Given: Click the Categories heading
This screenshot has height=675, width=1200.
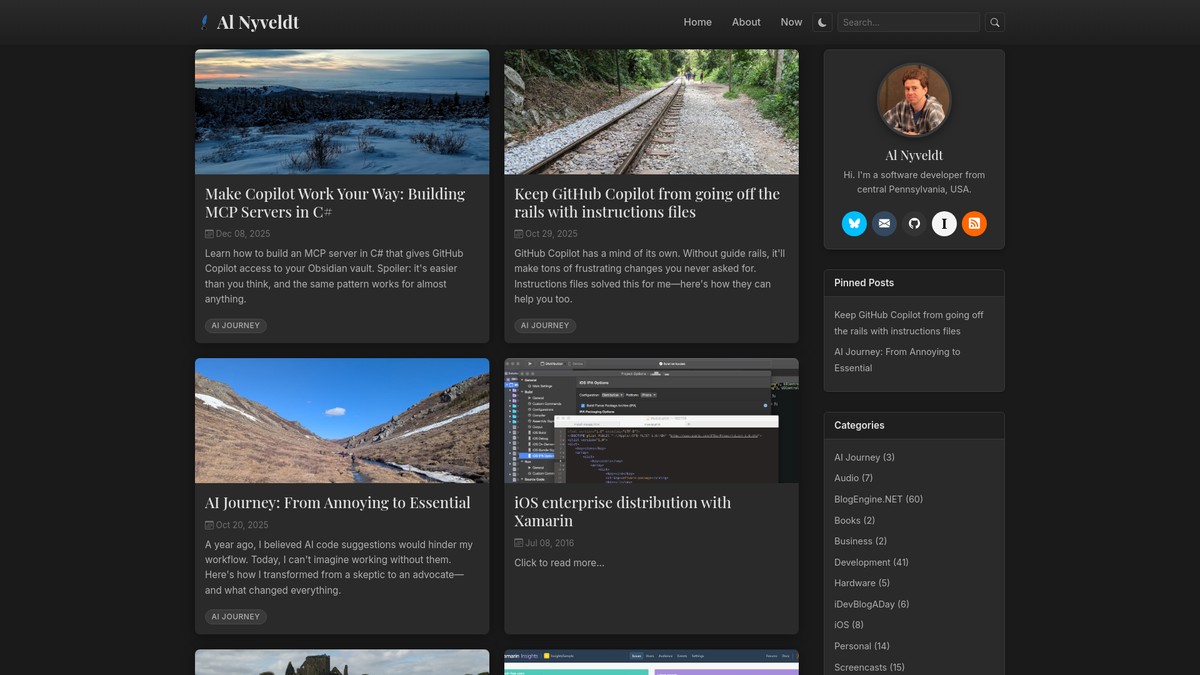Looking at the screenshot, I should (859, 426).
